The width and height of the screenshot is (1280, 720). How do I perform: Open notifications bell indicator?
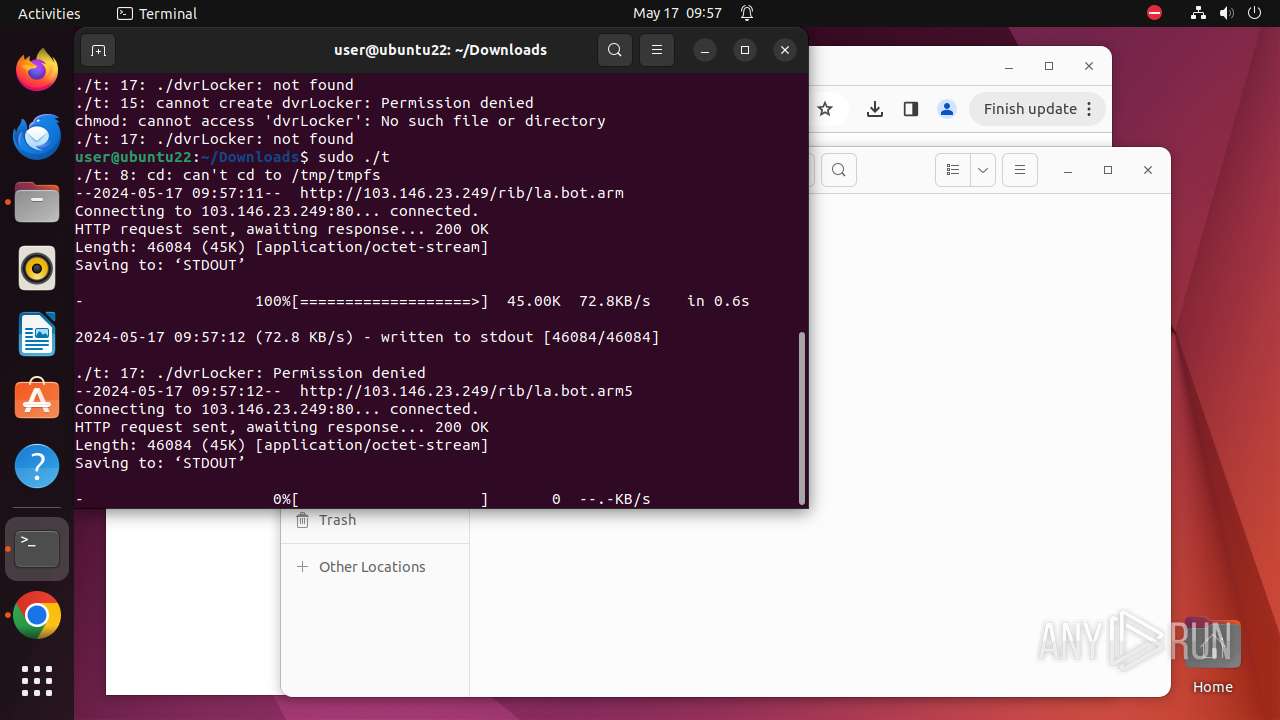[747, 13]
